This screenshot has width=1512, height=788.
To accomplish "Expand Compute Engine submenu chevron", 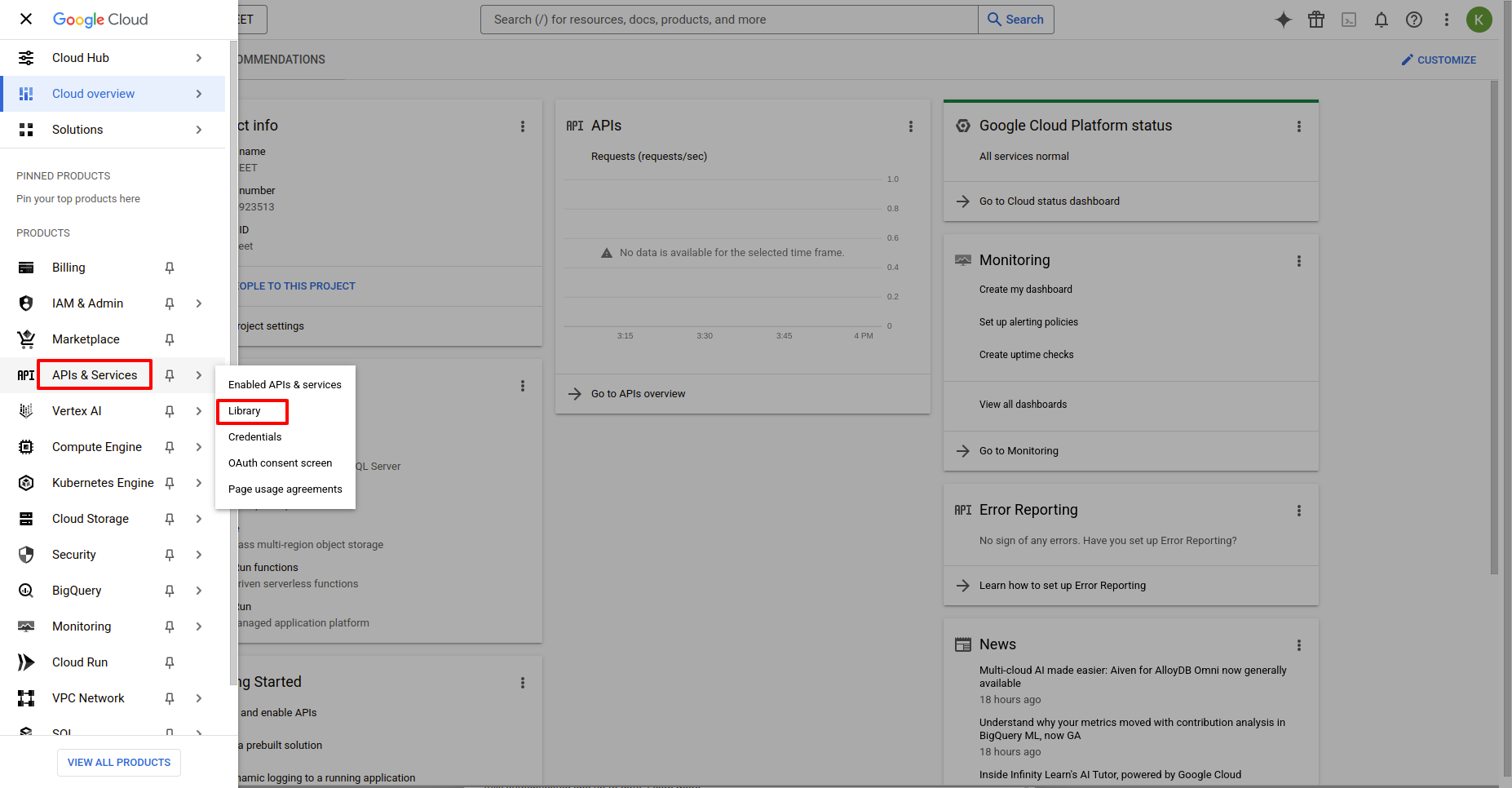I will [x=199, y=447].
